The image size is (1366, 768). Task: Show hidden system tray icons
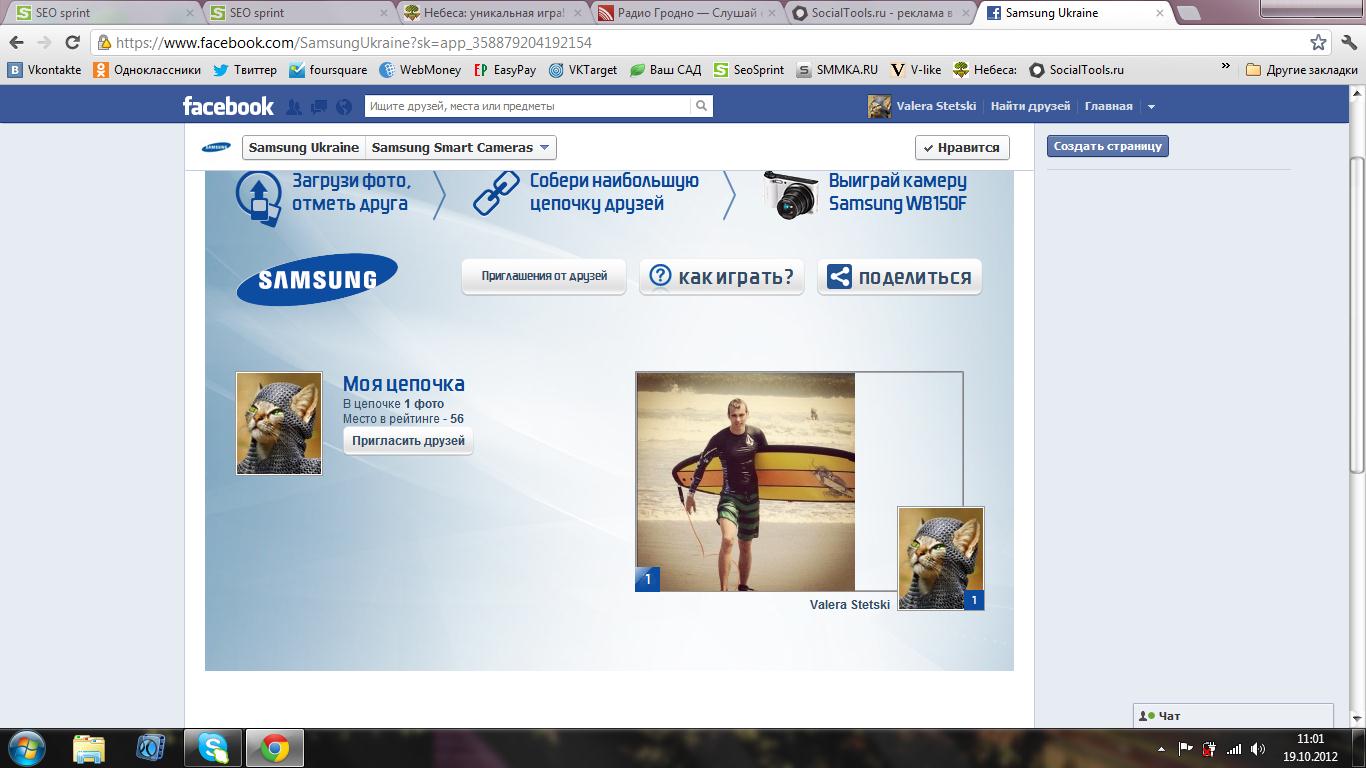click(x=1161, y=748)
